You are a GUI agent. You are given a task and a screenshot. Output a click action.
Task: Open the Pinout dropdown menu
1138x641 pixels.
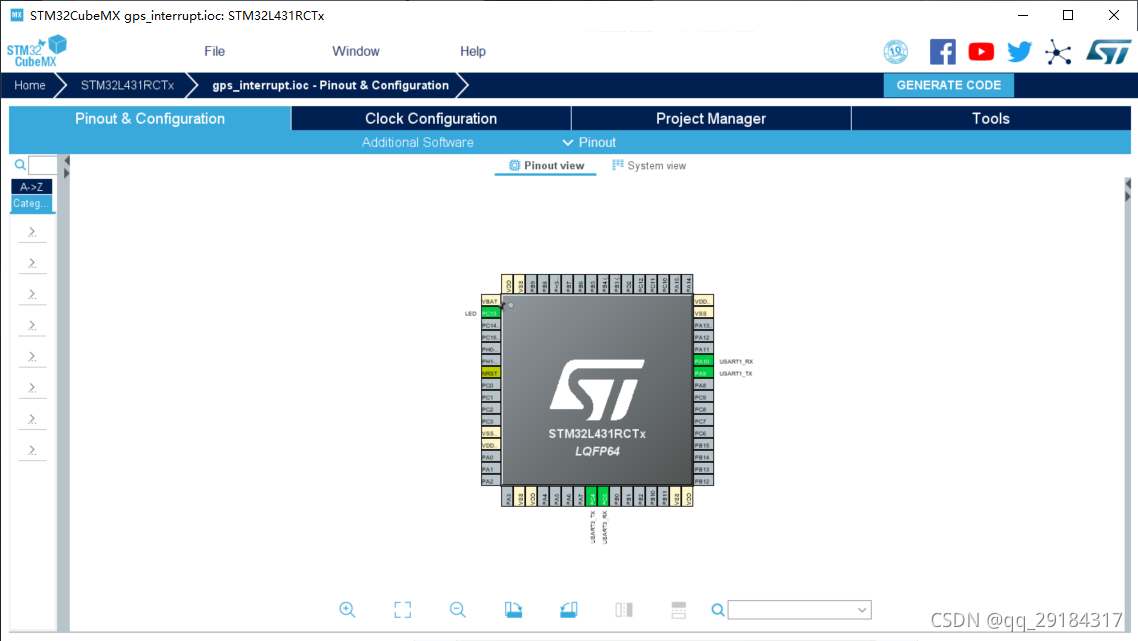click(589, 142)
